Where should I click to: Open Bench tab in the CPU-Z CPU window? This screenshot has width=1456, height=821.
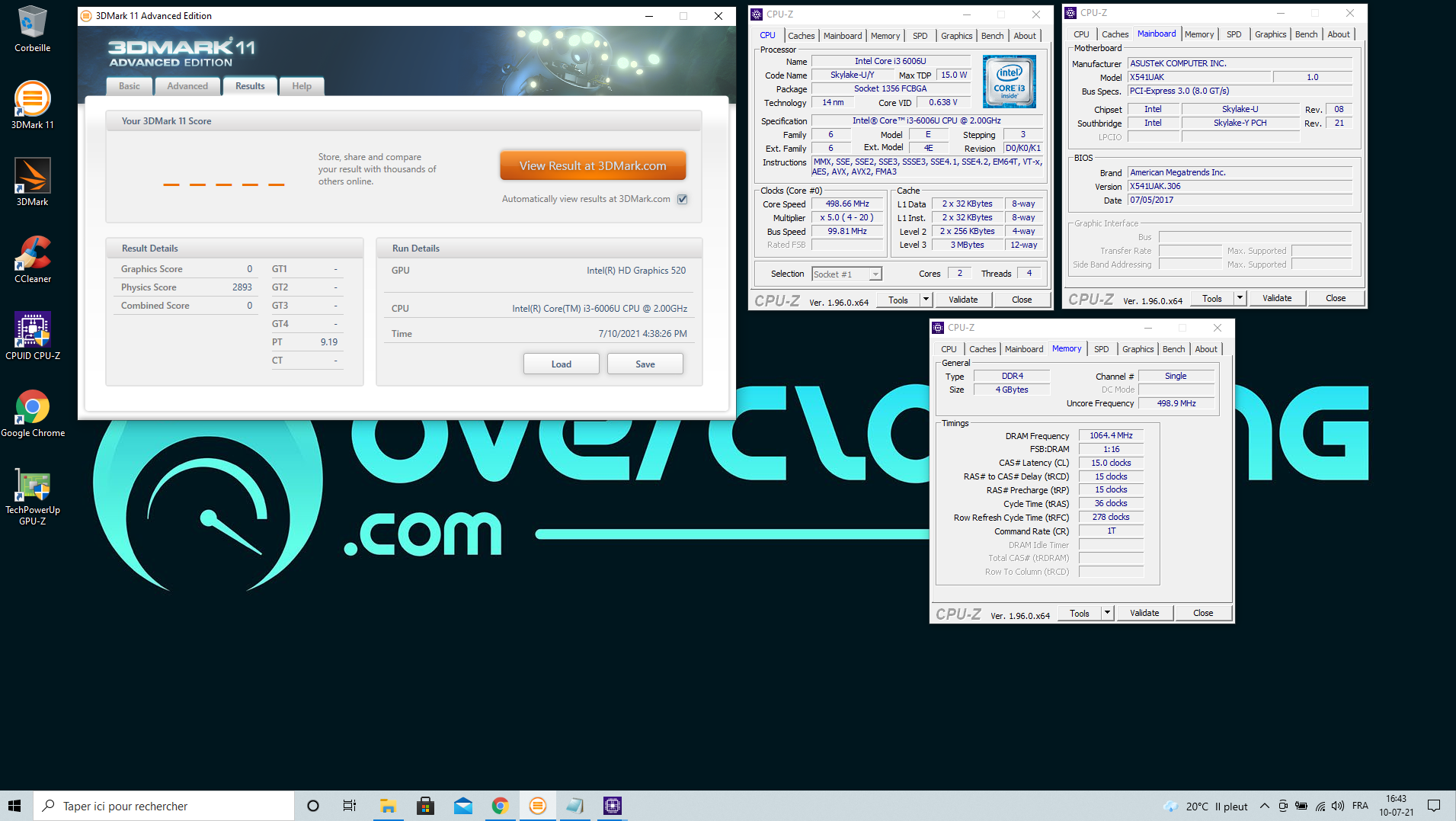coord(992,36)
